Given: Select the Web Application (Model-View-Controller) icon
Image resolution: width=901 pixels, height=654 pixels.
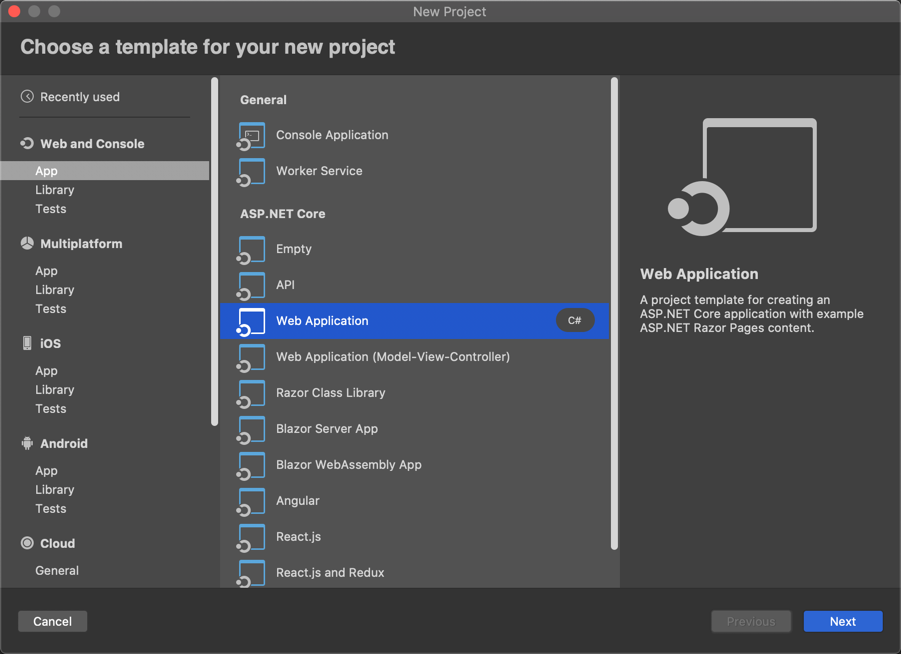Looking at the screenshot, I should click(x=250, y=357).
